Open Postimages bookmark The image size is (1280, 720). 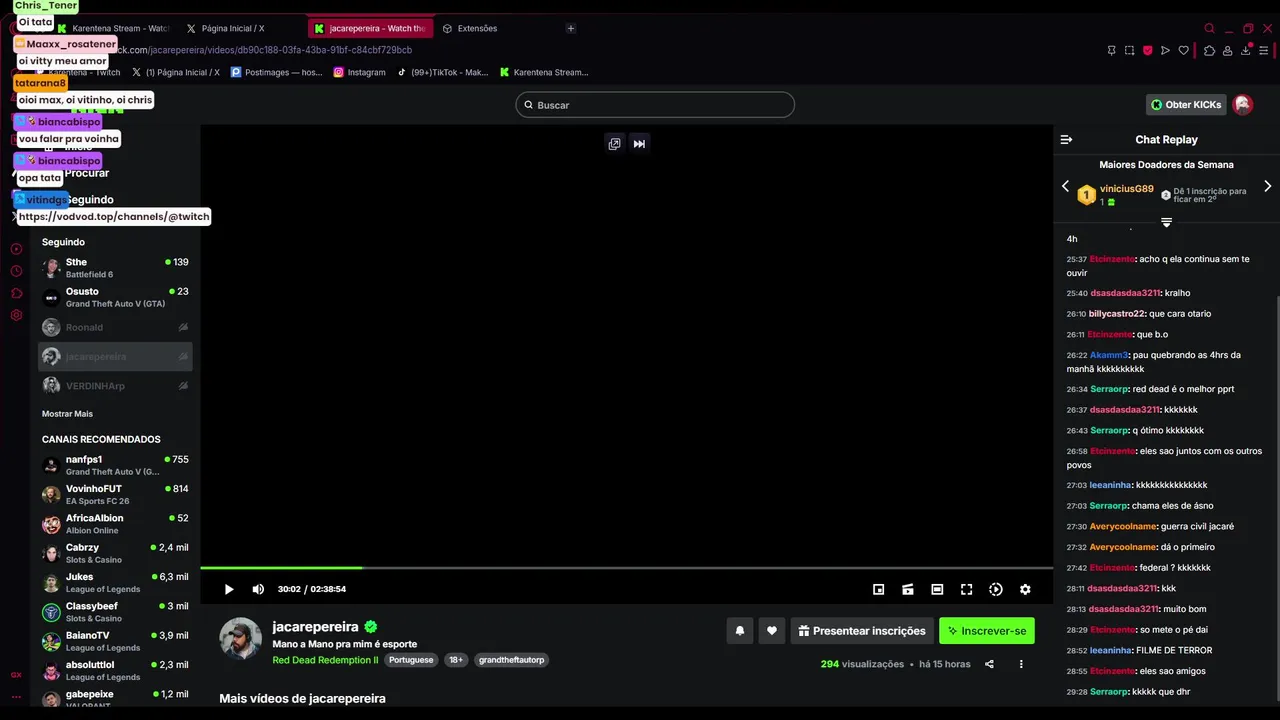pos(277,72)
